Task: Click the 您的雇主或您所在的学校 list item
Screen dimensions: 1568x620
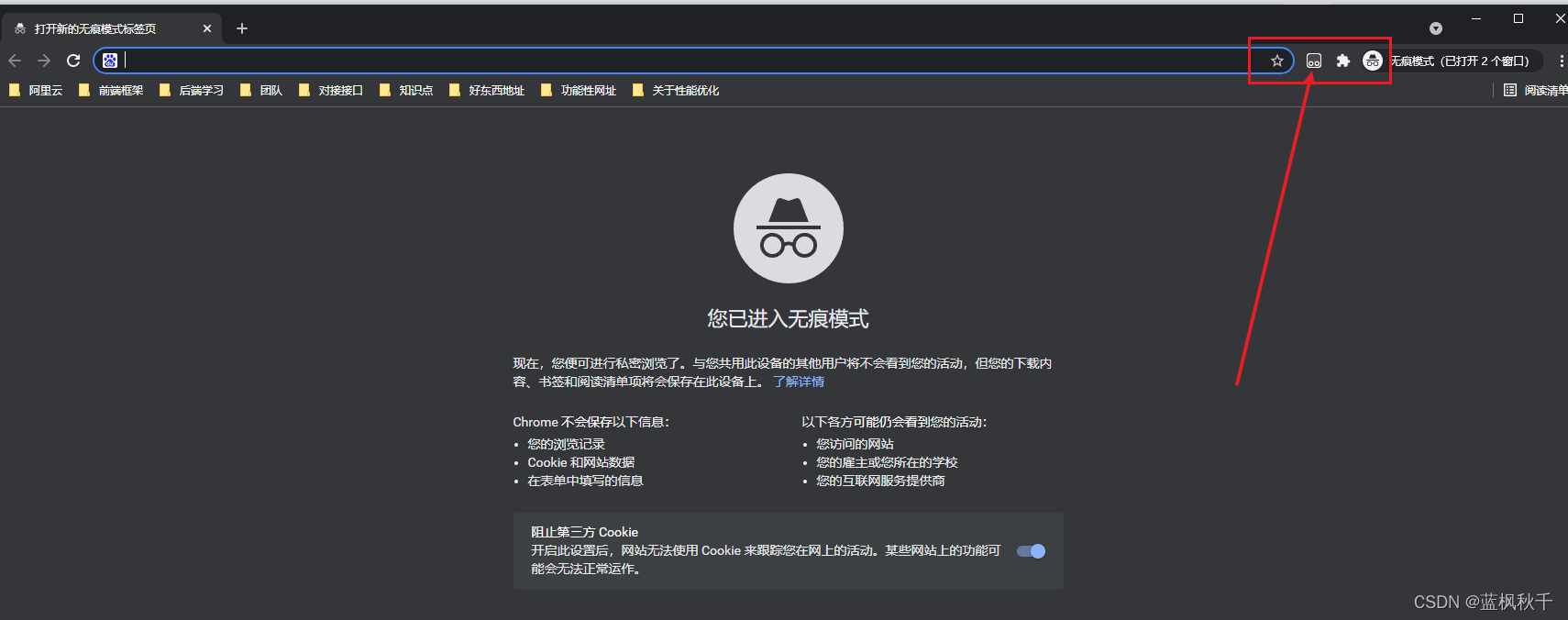Action: [887, 462]
